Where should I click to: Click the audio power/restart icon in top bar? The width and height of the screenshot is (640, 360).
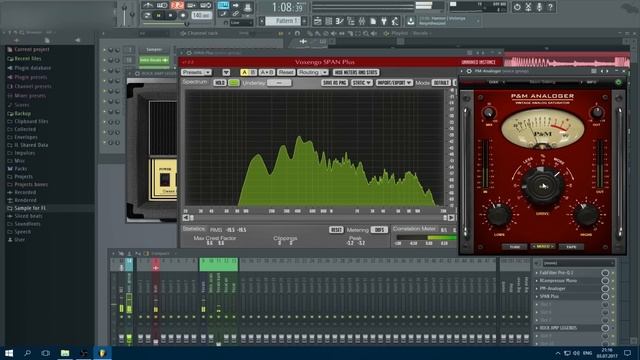click(x=517, y=7)
